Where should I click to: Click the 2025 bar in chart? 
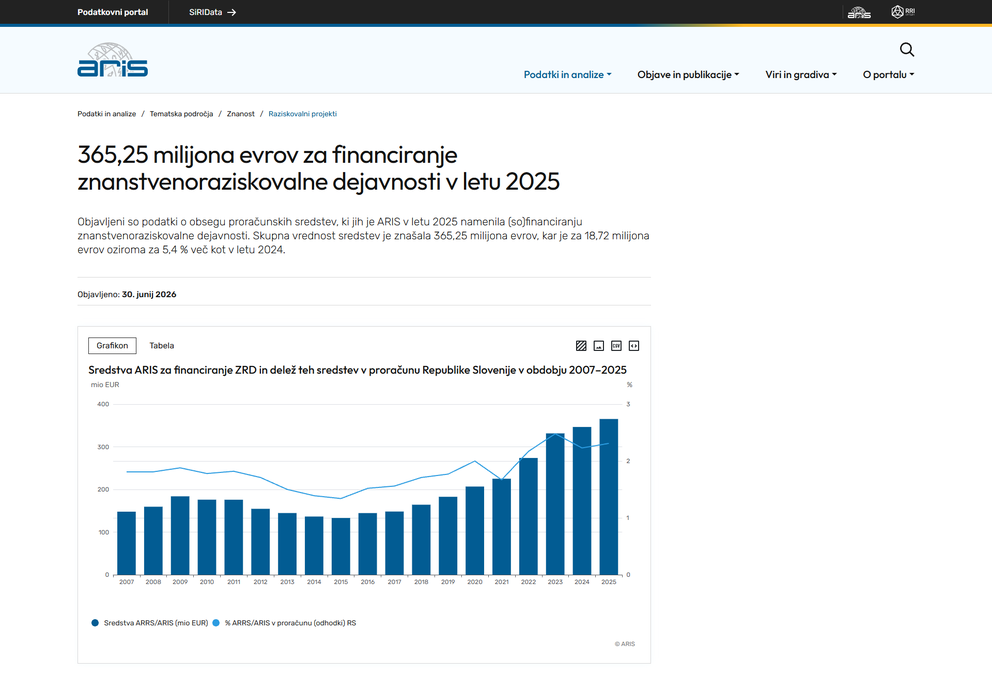click(609, 497)
